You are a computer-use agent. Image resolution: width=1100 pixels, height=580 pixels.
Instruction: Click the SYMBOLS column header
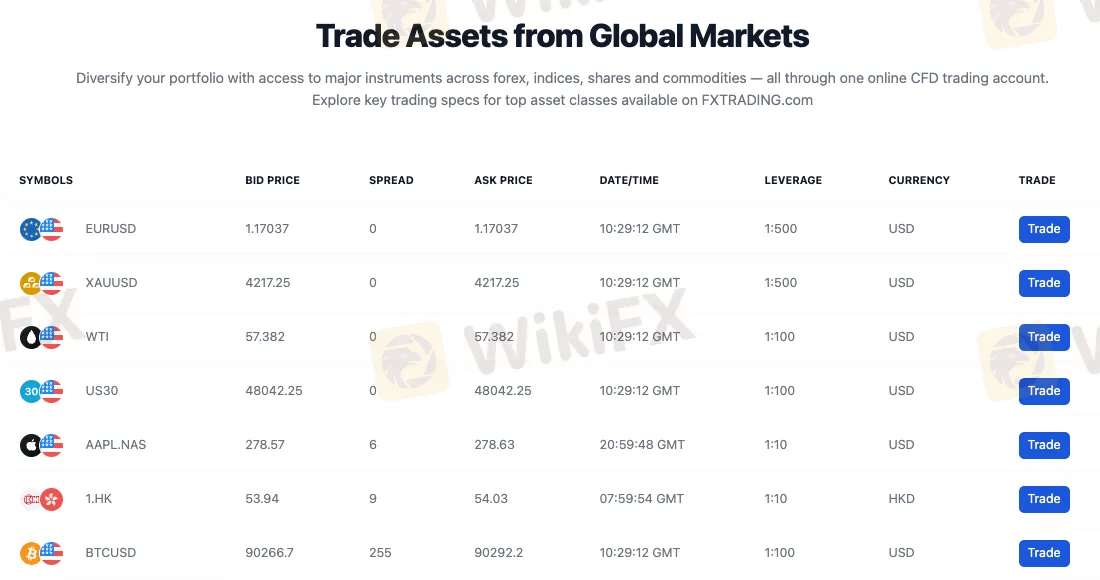(x=46, y=180)
